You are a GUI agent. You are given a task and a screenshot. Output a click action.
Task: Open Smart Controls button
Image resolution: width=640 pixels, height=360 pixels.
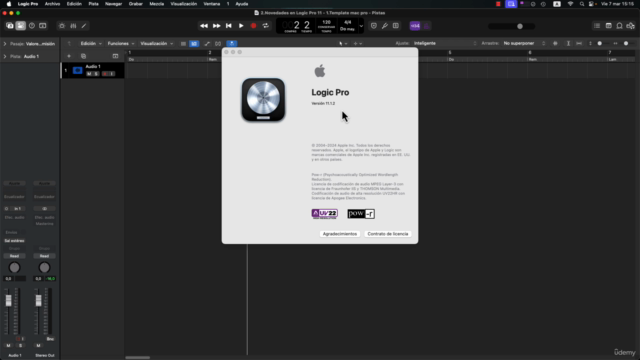pyautogui.click(x=62, y=26)
